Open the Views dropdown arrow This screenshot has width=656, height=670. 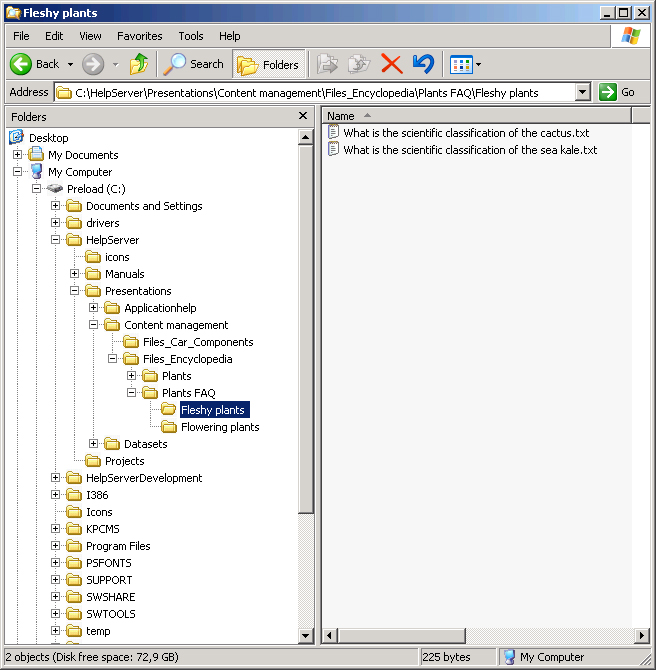click(x=478, y=65)
